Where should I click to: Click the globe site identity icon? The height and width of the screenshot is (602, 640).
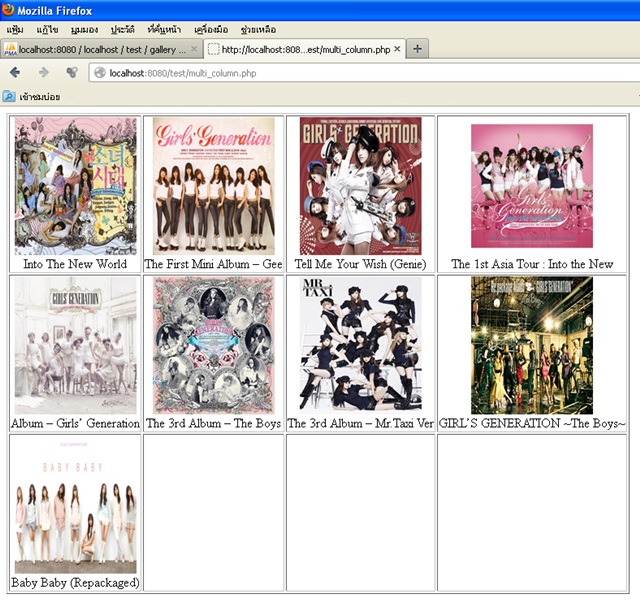pyautogui.click(x=100, y=73)
